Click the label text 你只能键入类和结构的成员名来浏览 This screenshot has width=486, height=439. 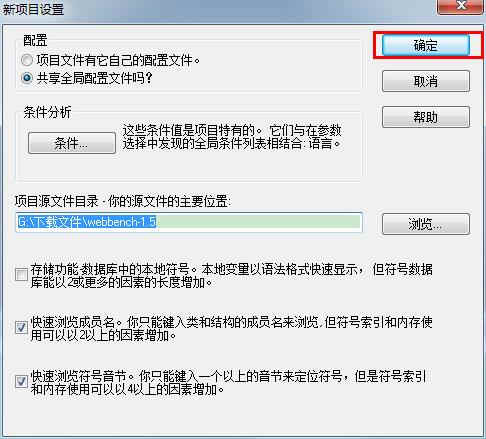point(223,322)
